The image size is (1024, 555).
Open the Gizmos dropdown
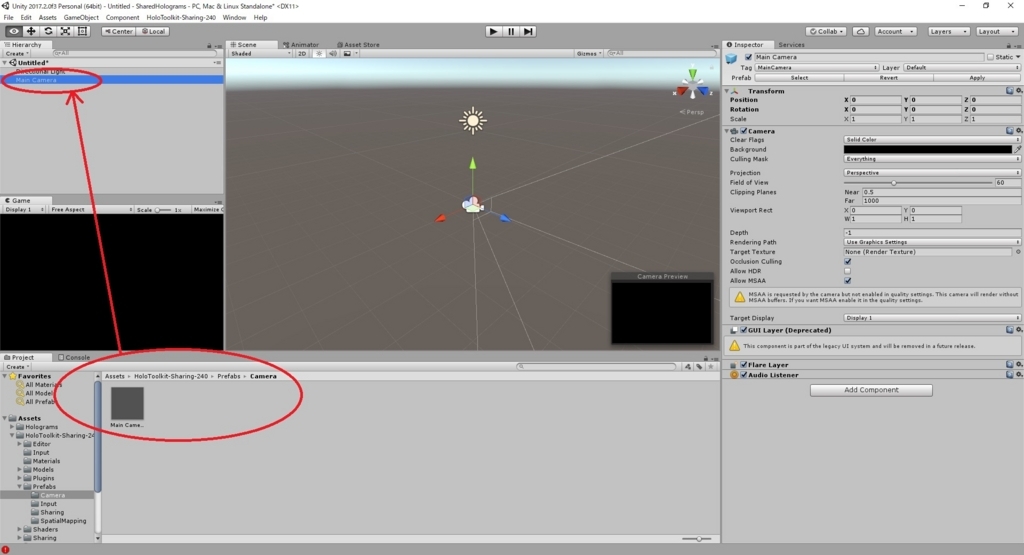[589, 54]
